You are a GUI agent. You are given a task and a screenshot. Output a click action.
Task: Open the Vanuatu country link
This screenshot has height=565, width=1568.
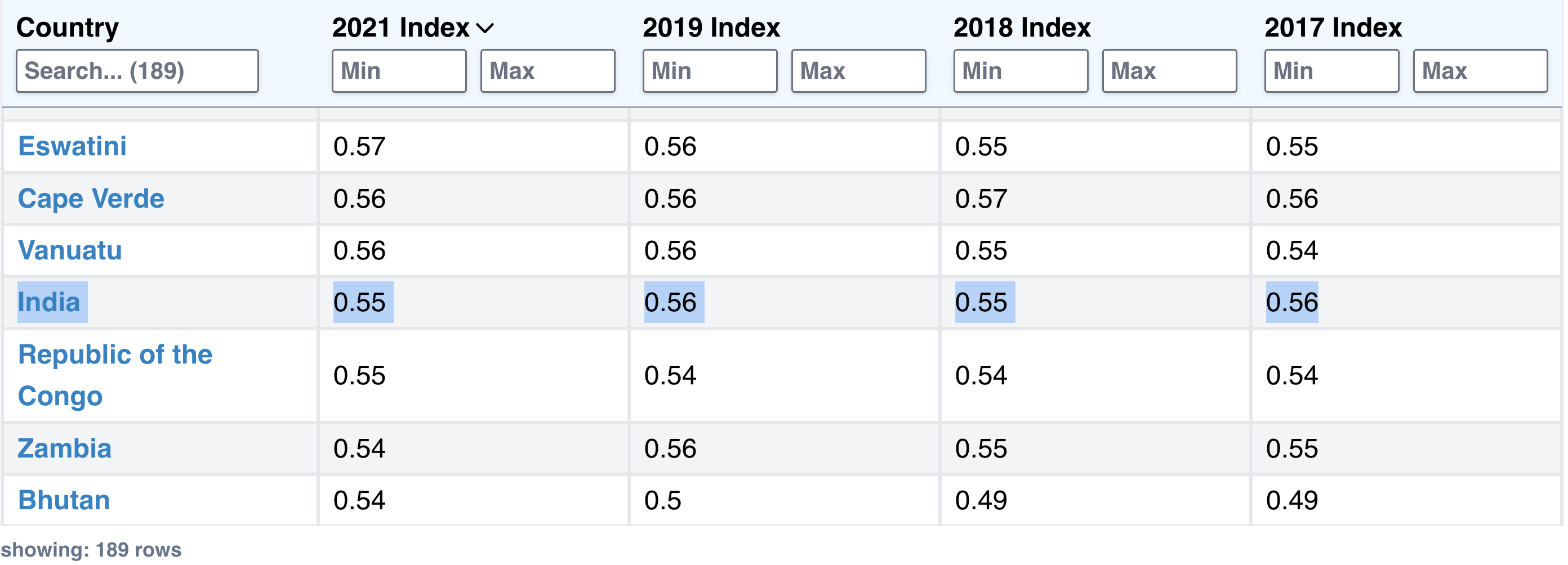click(70, 250)
